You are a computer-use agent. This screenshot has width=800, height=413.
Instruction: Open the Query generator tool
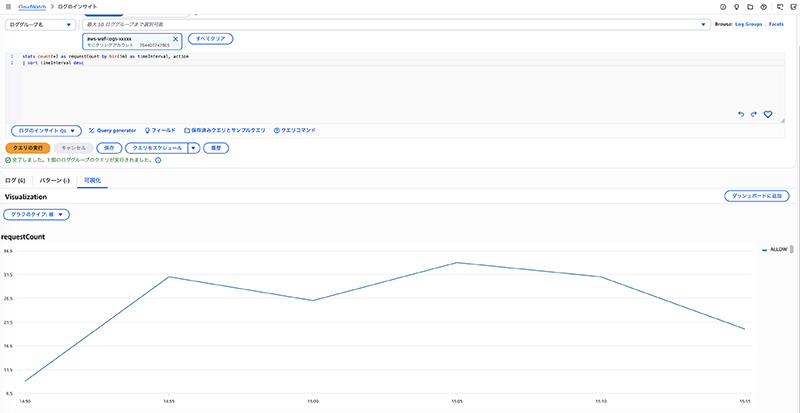(x=111, y=130)
